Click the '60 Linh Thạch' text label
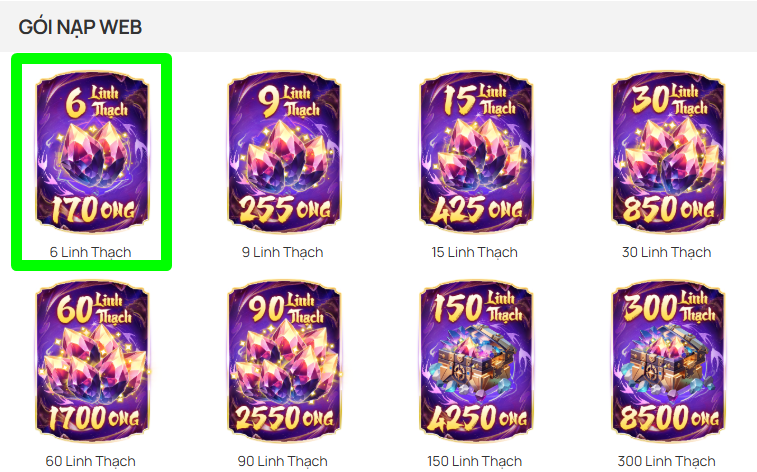 90,461
